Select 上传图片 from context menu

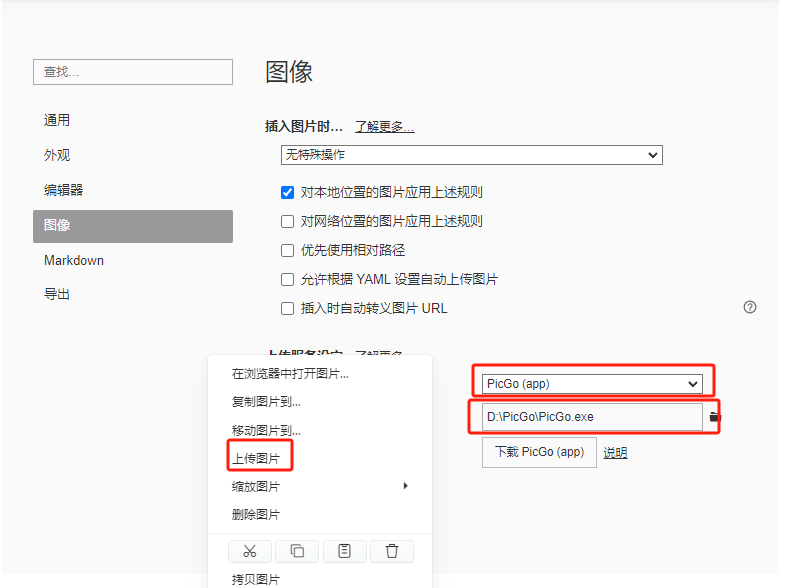tap(255, 458)
